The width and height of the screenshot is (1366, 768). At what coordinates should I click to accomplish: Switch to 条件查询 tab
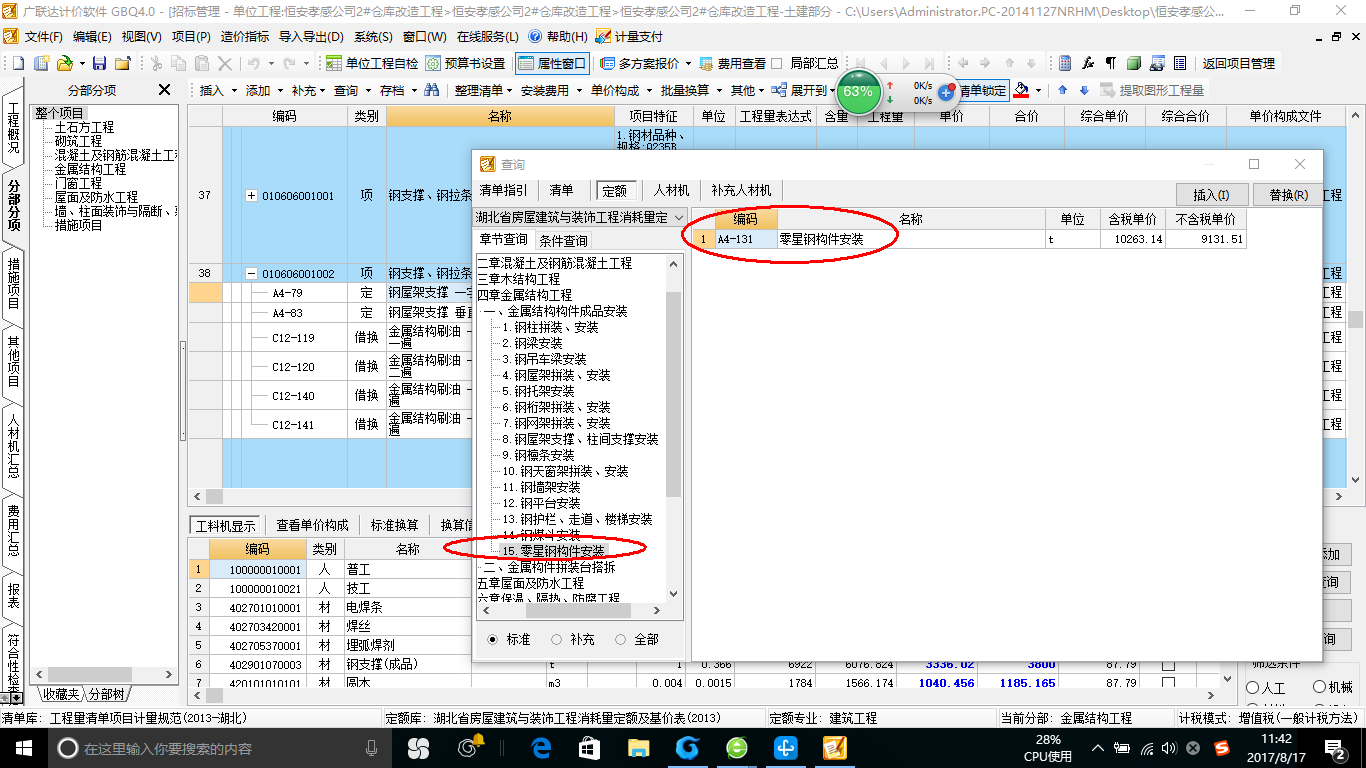click(x=564, y=240)
